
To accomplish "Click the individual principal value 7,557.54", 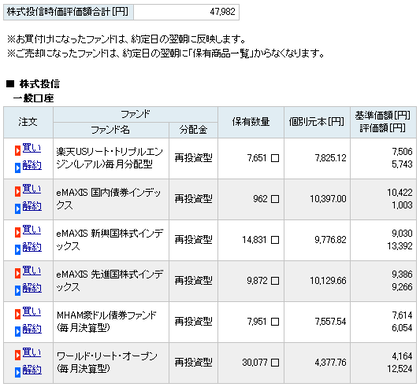I will point(331,322).
